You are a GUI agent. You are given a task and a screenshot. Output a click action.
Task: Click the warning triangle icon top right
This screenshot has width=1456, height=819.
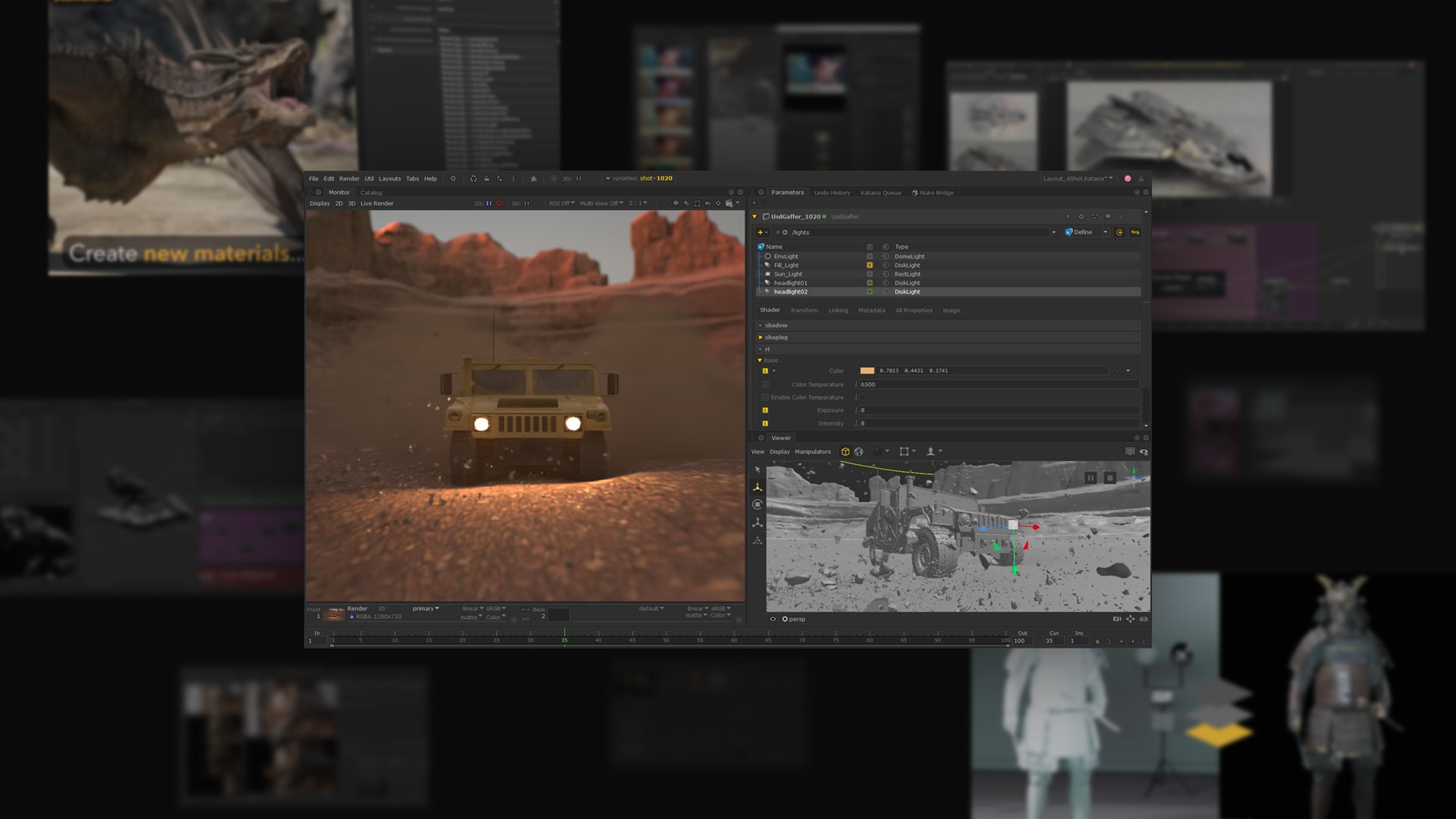(x=1141, y=179)
